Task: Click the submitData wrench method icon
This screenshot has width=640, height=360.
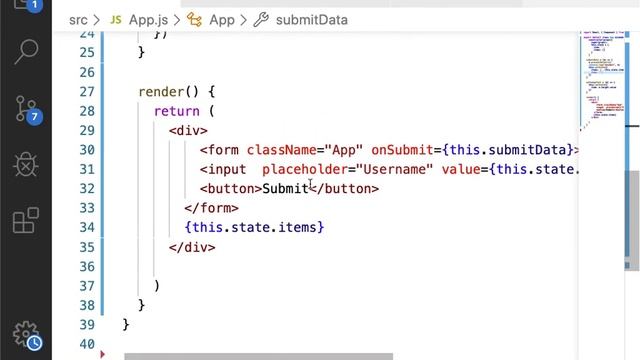Action: click(x=261, y=20)
